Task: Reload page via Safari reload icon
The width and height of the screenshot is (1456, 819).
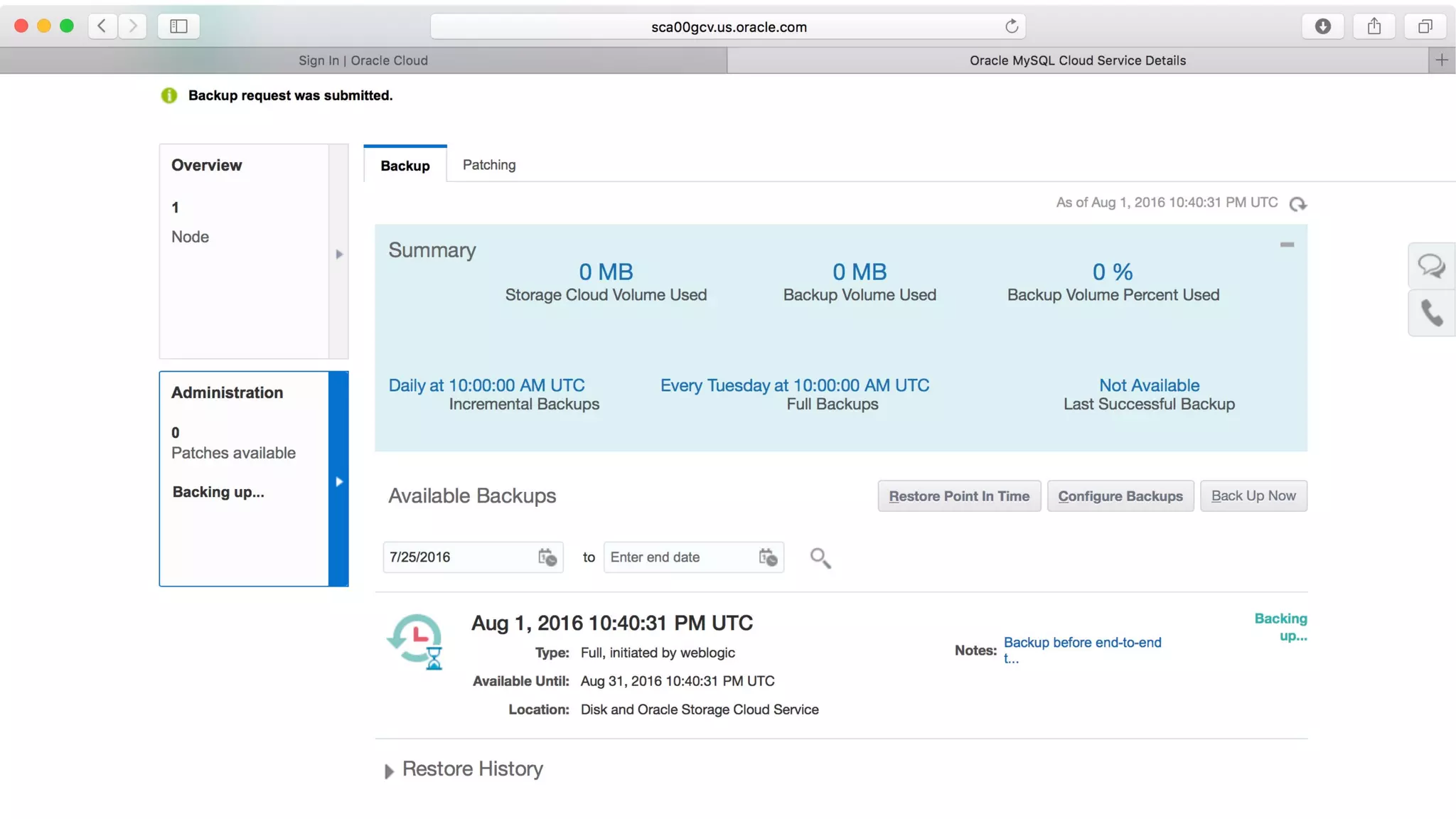Action: coord(1011,27)
